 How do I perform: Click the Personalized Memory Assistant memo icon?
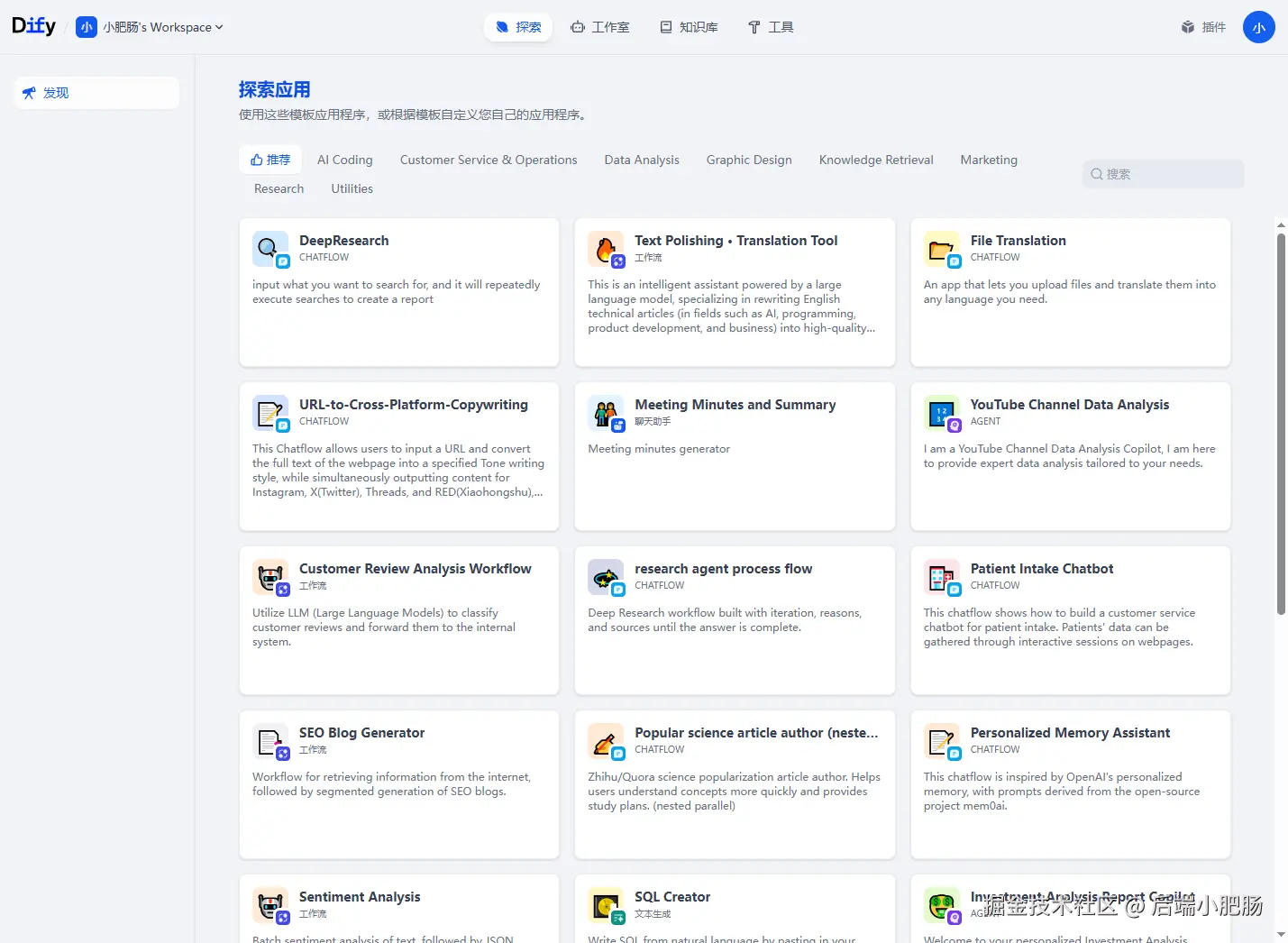point(942,741)
